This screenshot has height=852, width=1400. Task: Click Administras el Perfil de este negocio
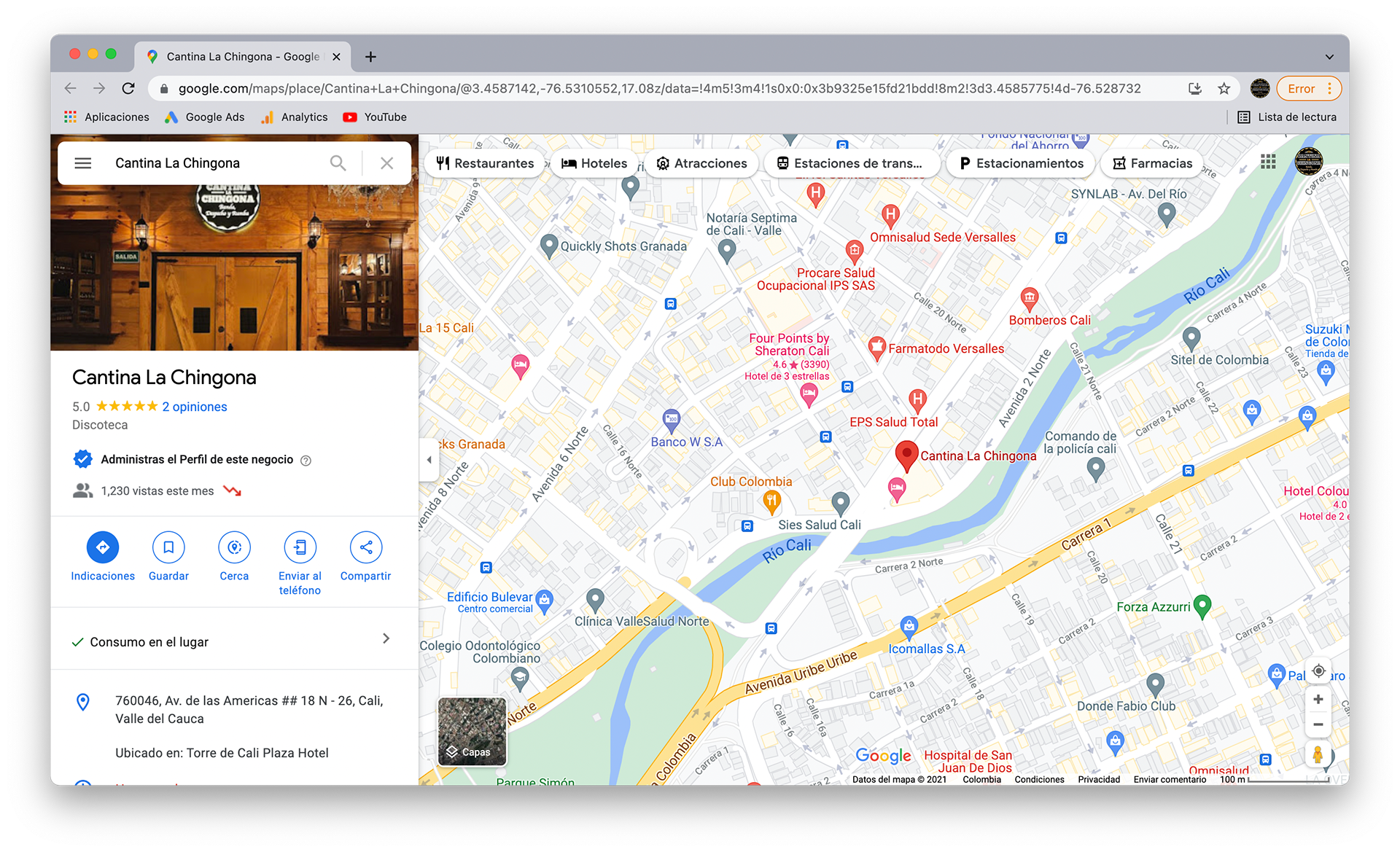[197, 460]
